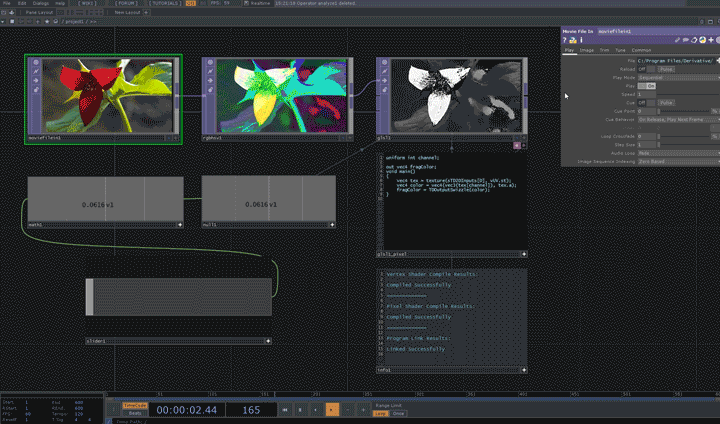This screenshot has width=720, height=424.
Task: Open the Edit menu
Action: tap(22, 3)
